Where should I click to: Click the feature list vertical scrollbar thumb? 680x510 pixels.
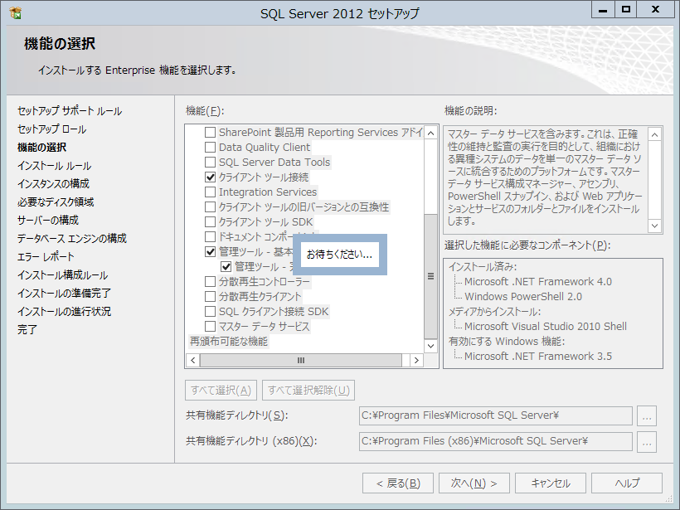tap(431, 276)
